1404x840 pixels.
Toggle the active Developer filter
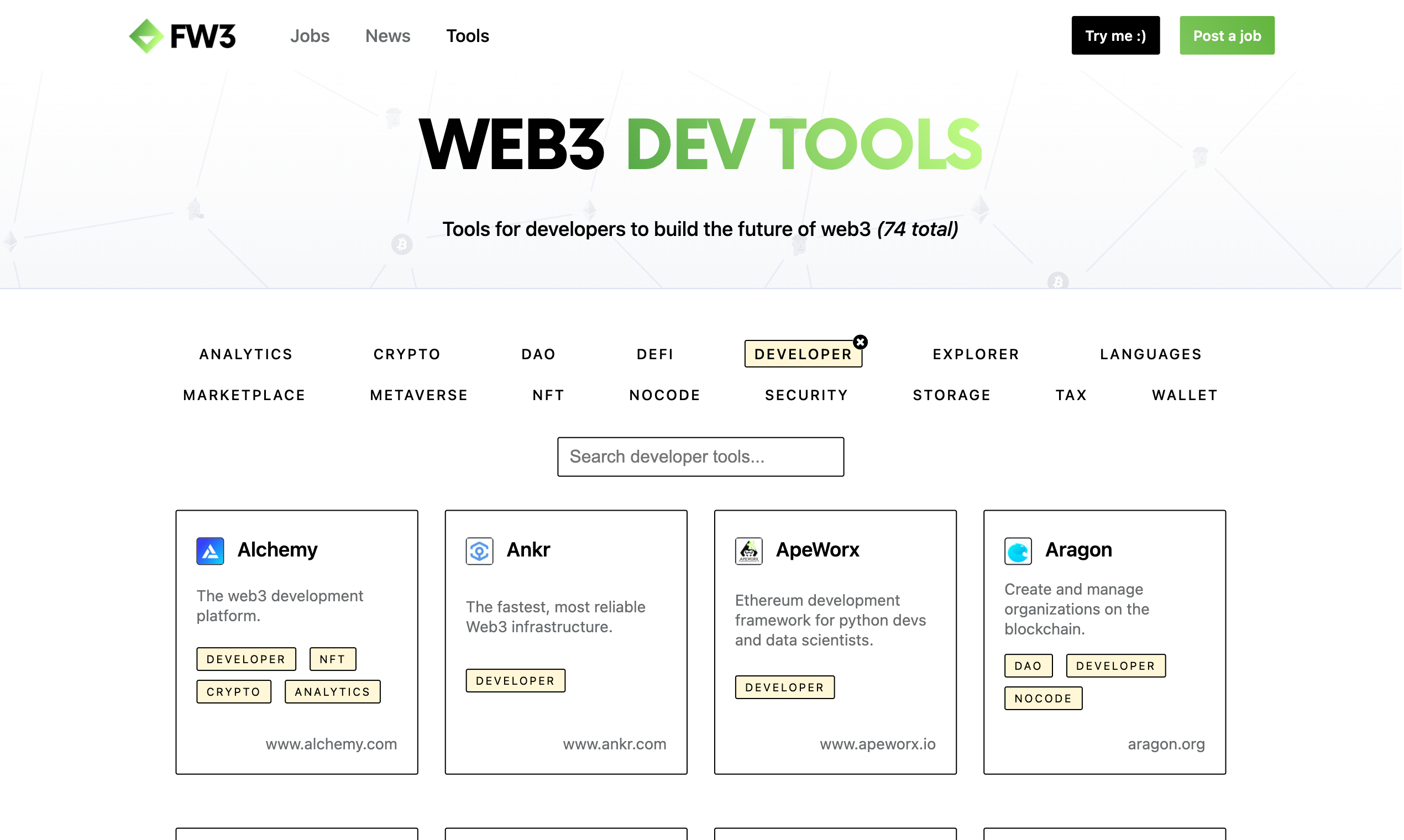803,354
